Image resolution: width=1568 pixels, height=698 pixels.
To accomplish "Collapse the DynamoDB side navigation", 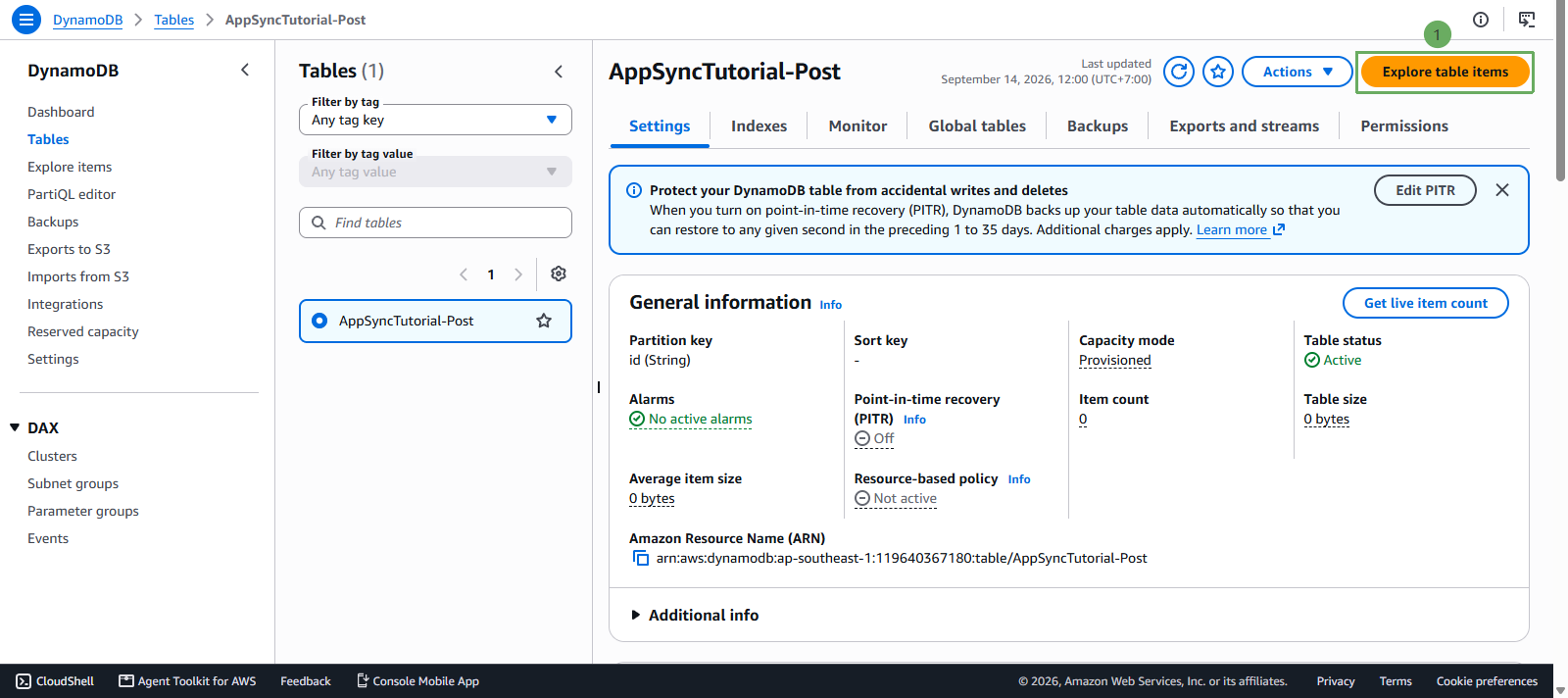I will pos(245,70).
